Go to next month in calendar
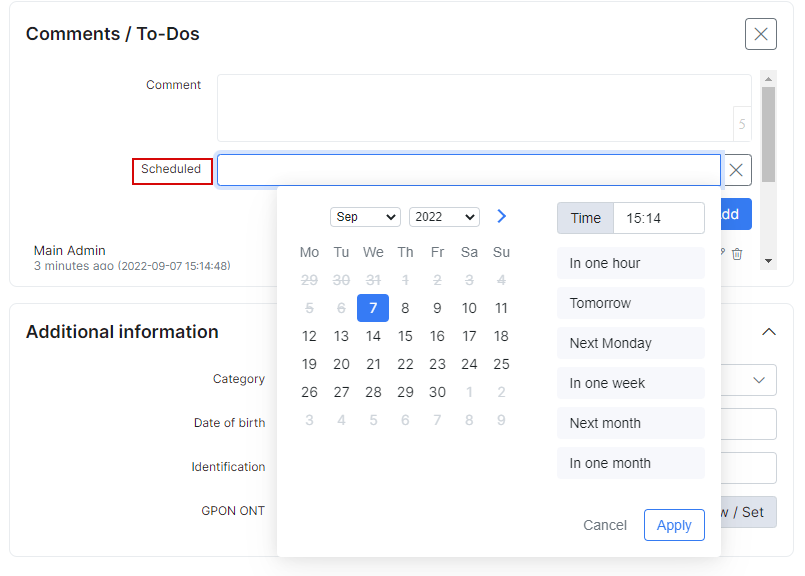Image resolution: width=805 pixels, height=576 pixels. pyautogui.click(x=502, y=216)
